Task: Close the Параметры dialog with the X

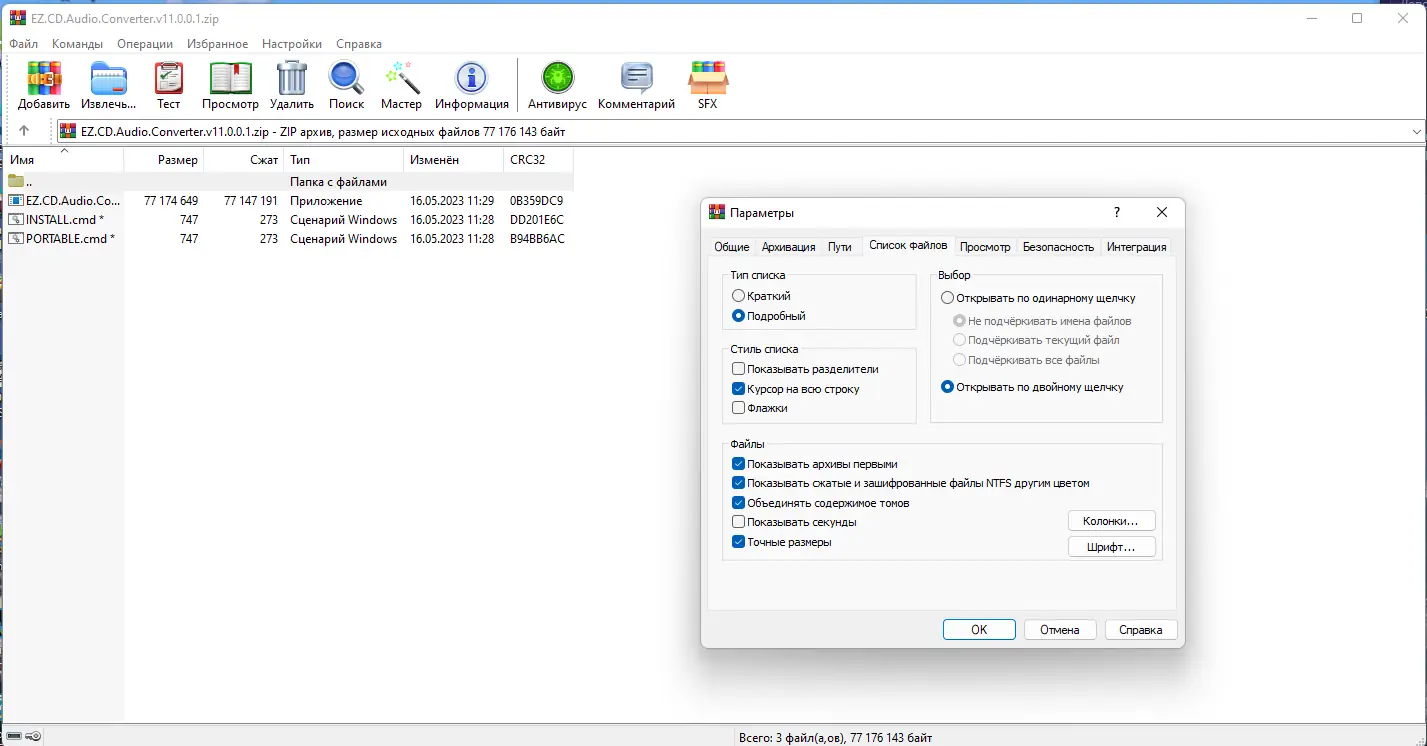Action: (1161, 212)
